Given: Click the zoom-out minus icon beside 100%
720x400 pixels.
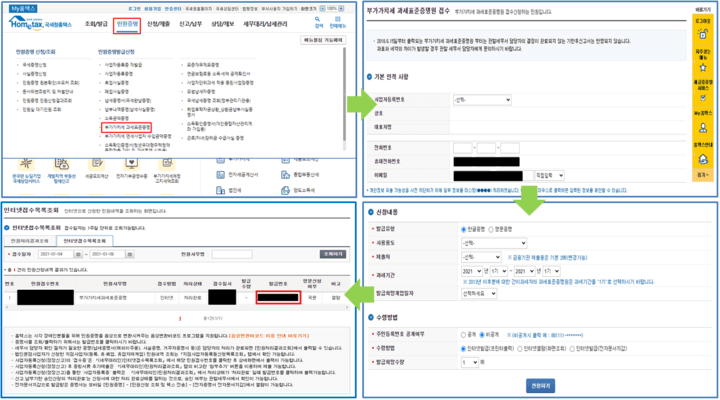Looking at the screenshot, I should pyautogui.click(x=322, y=9).
